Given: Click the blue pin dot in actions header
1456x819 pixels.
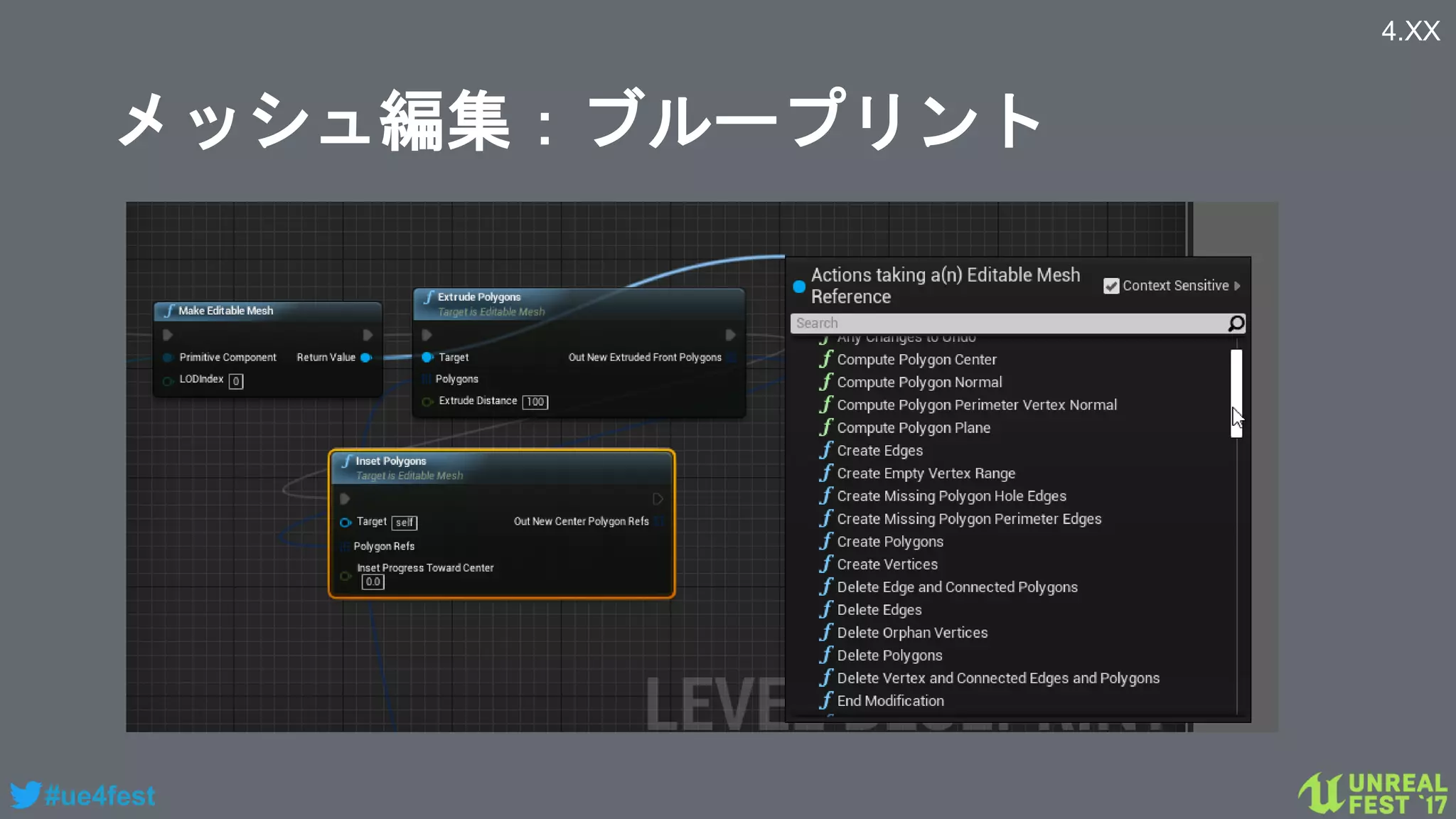Looking at the screenshot, I should point(799,286).
